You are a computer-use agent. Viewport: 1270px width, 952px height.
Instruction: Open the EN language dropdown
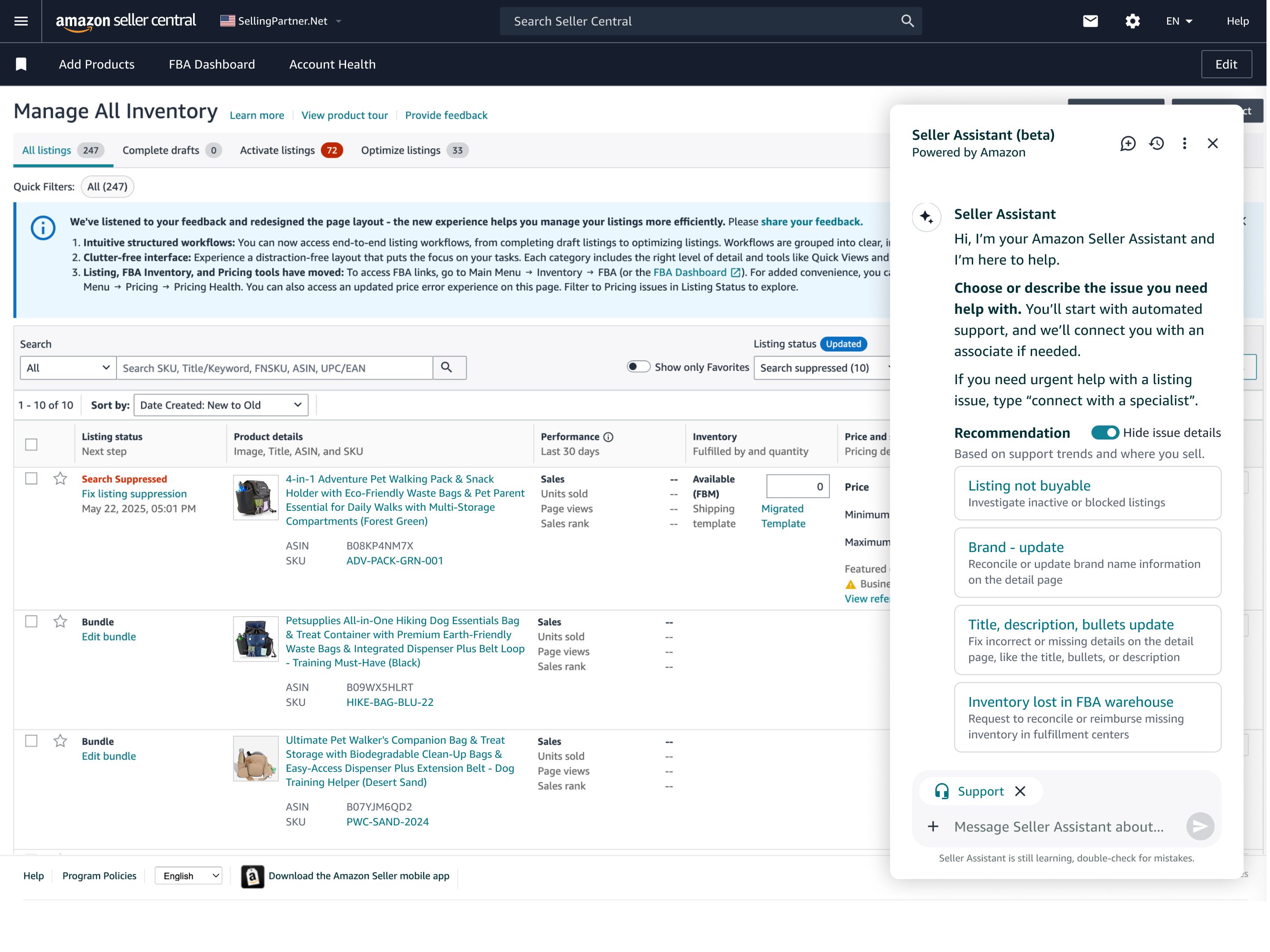[1179, 21]
